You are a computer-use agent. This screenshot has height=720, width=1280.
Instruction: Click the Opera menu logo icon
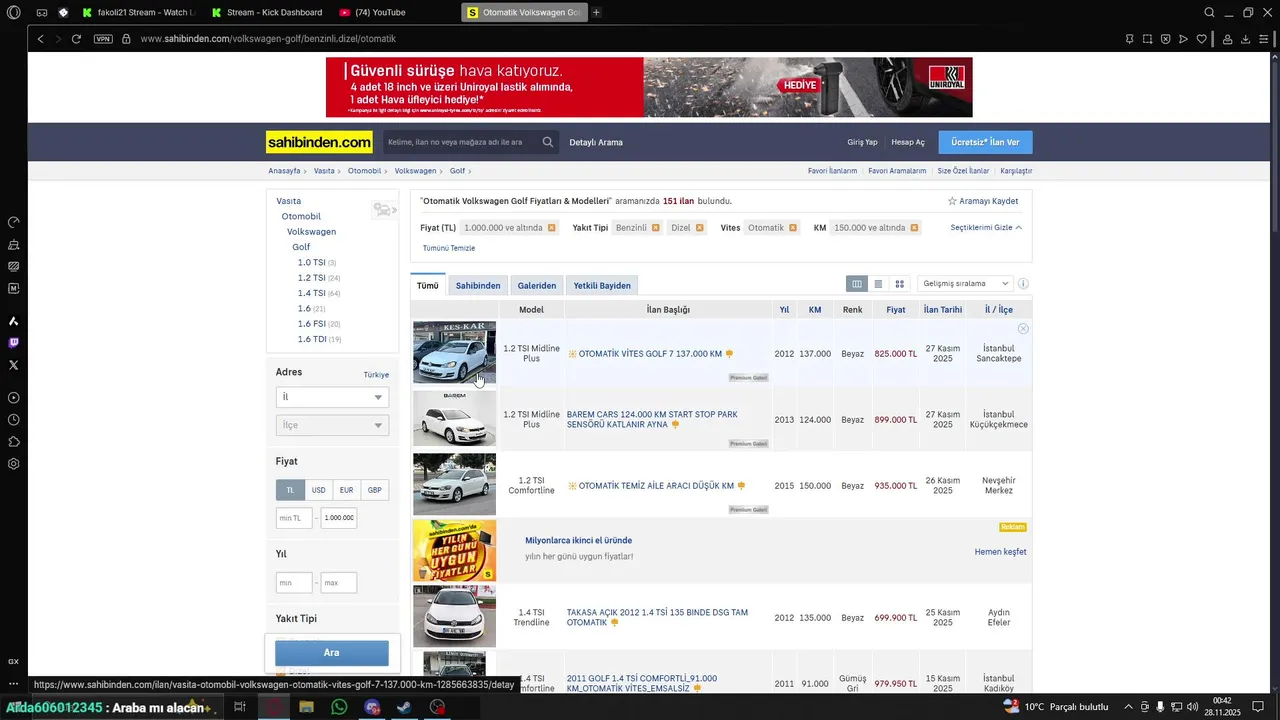pyautogui.click(x=14, y=12)
